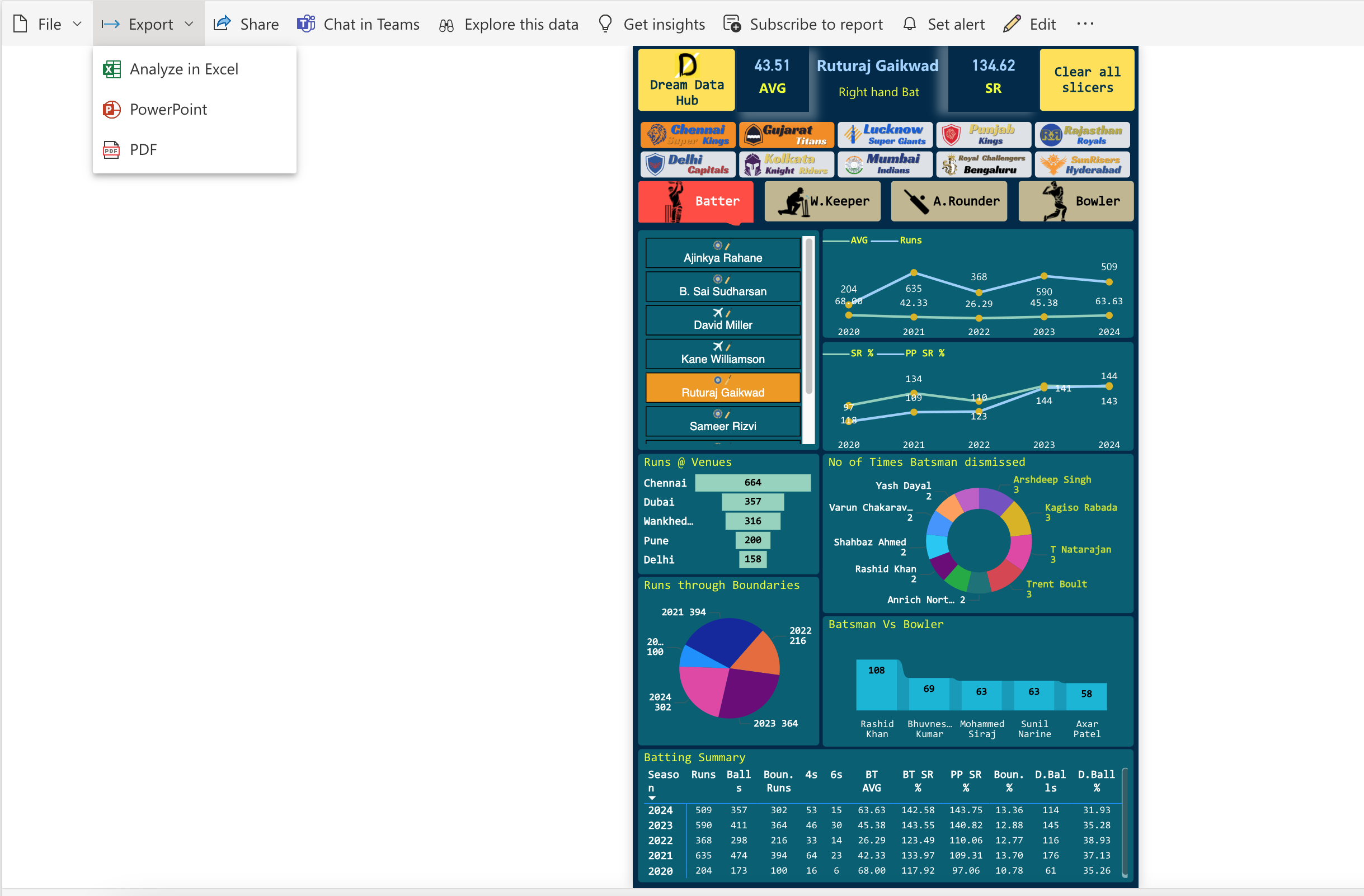Choose PowerPoint export option
This screenshot has height=896, width=1364.
pos(194,110)
